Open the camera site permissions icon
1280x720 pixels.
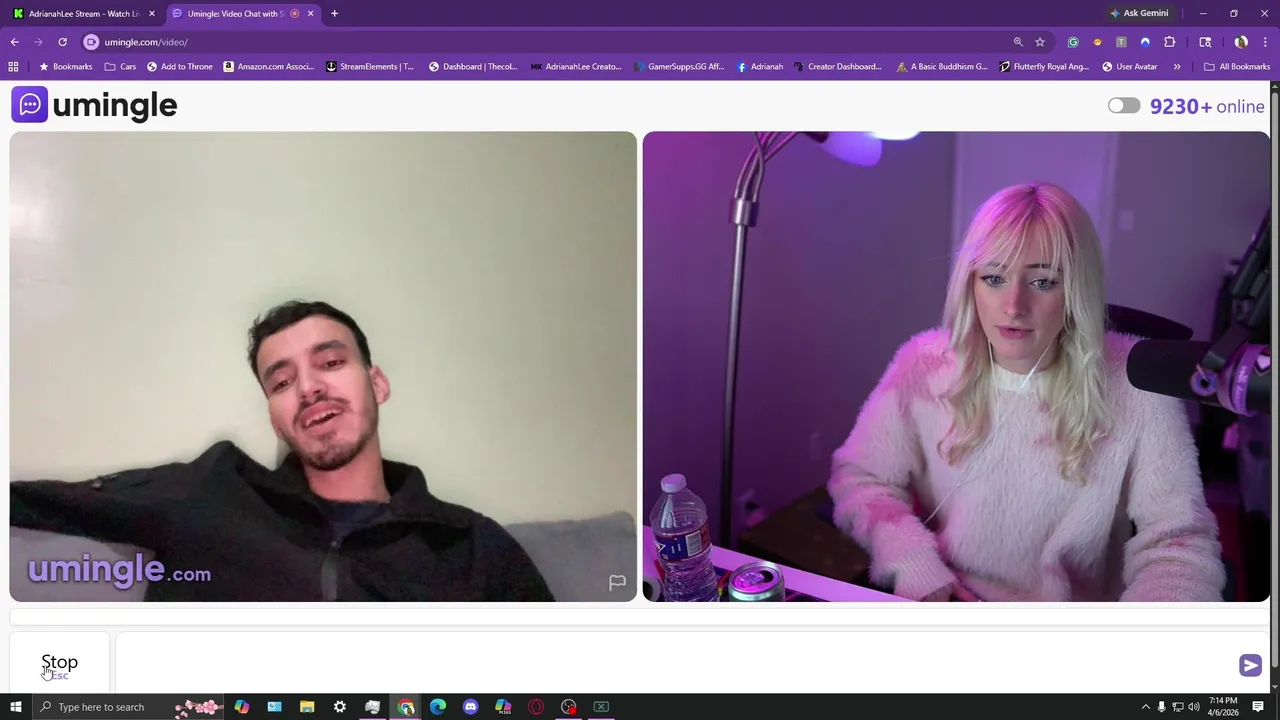coord(91,42)
